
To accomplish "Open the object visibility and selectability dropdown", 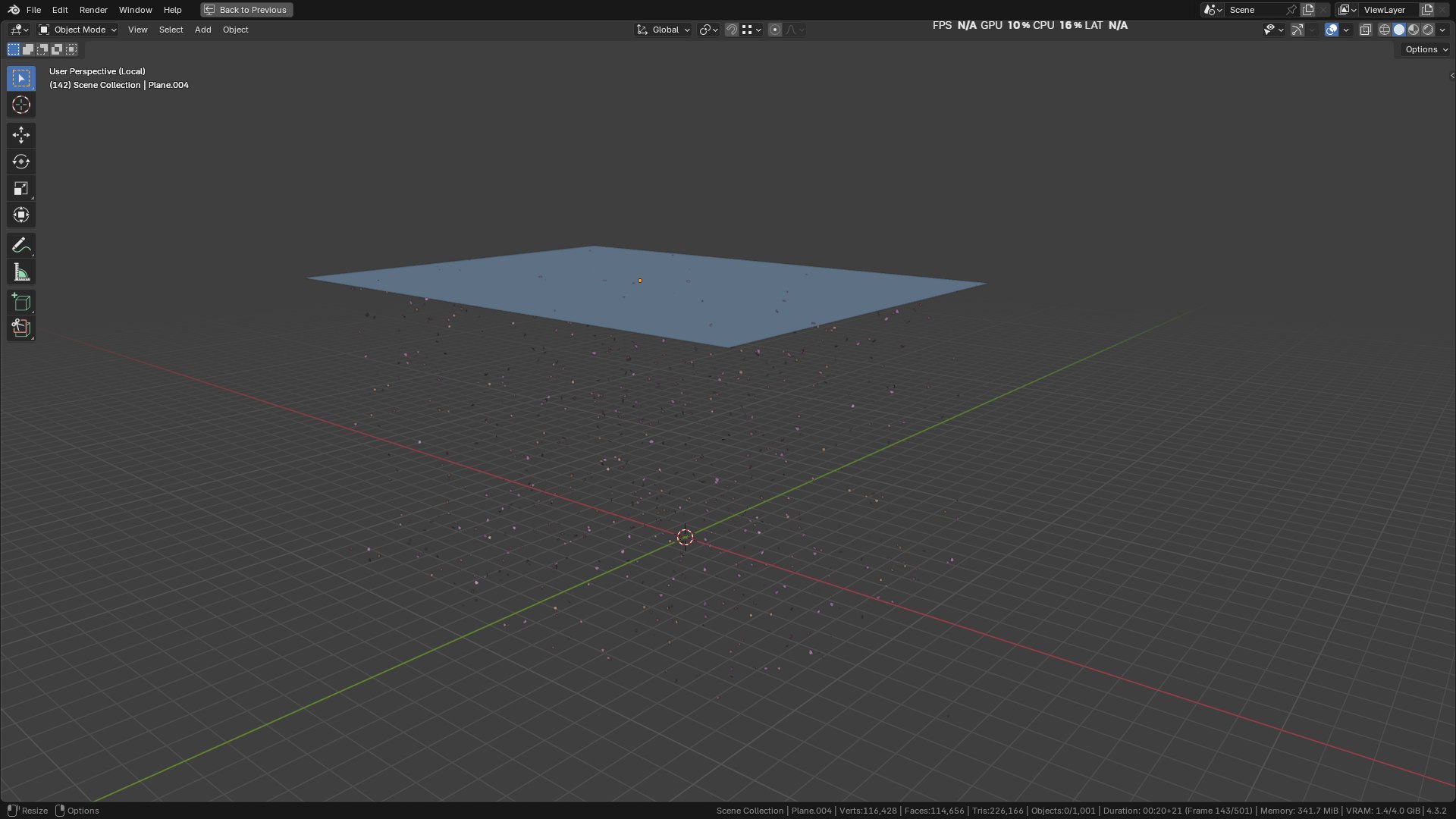I will pos(1273,30).
